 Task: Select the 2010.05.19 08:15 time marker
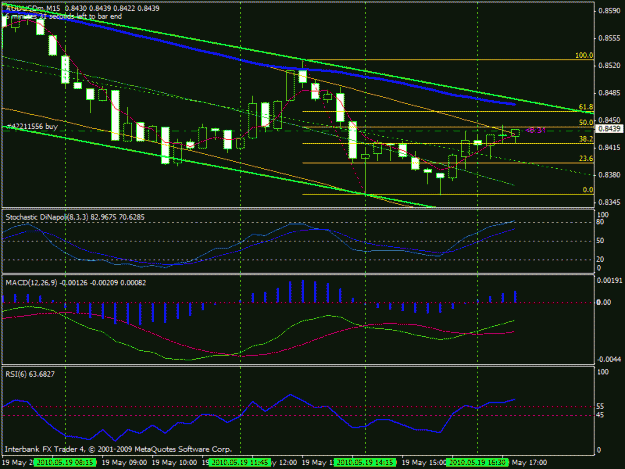65,462
